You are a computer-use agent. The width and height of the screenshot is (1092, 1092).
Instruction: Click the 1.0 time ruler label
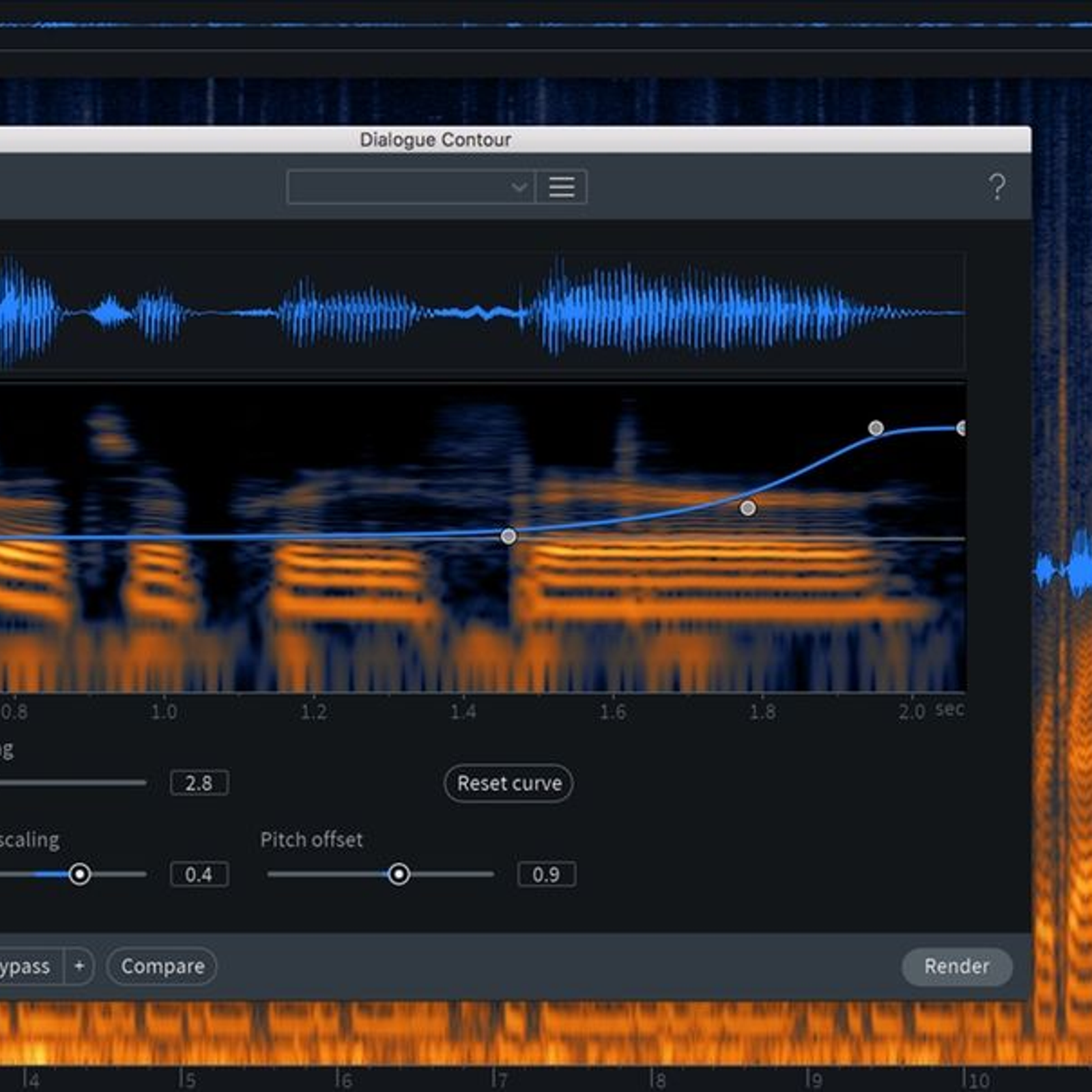(x=164, y=712)
